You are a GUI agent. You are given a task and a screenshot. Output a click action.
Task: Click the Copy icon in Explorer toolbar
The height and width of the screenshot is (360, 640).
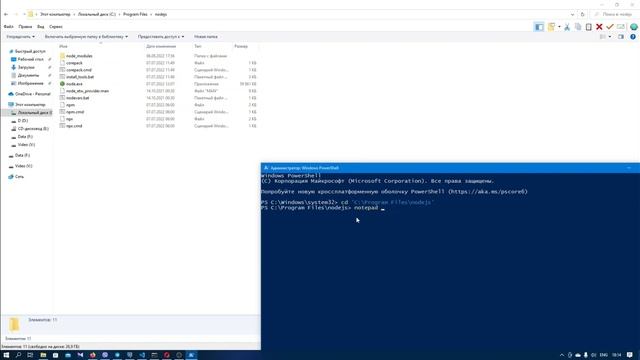click(578, 27)
